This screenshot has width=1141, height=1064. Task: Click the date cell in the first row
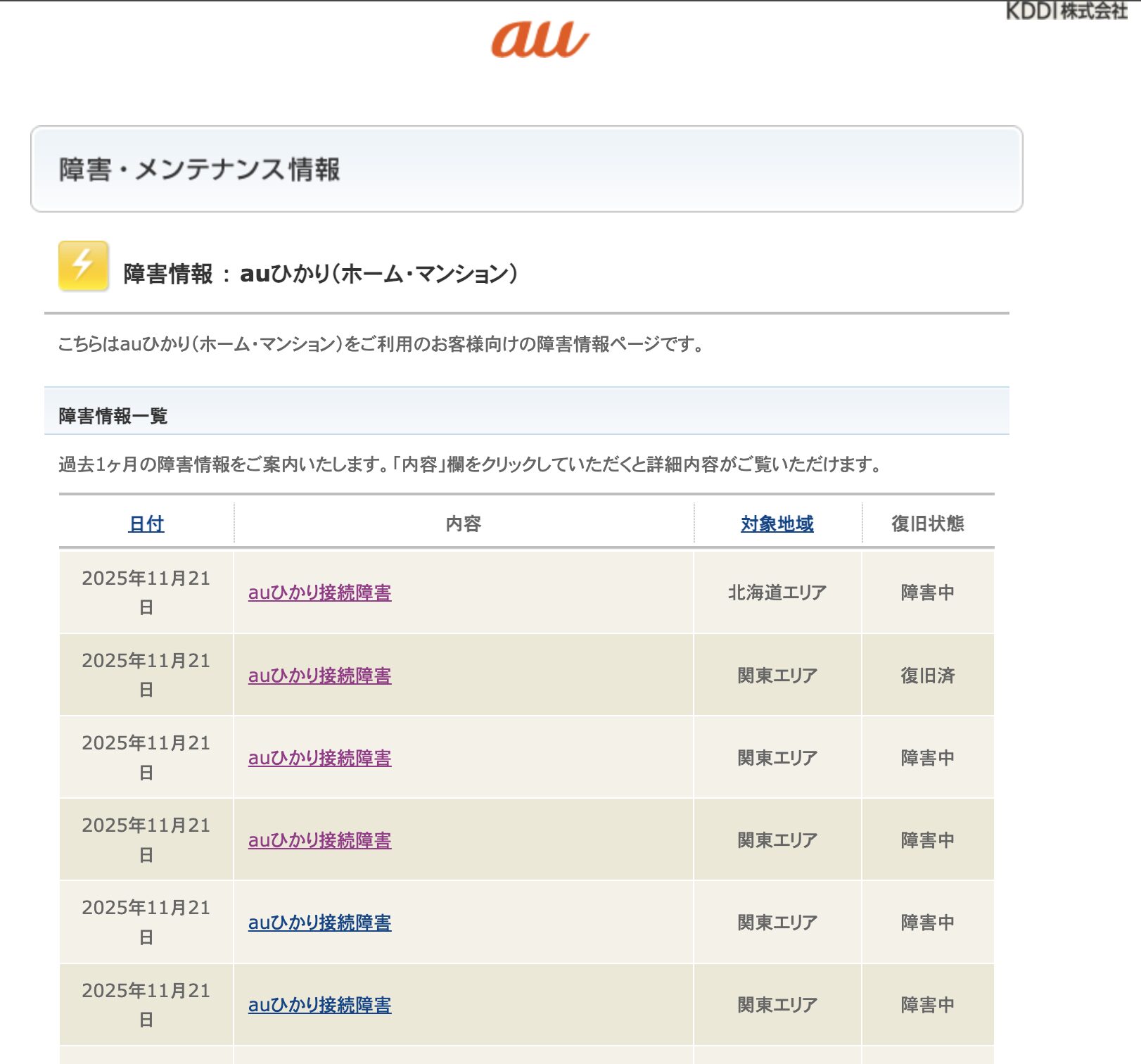(x=146, y=592)
